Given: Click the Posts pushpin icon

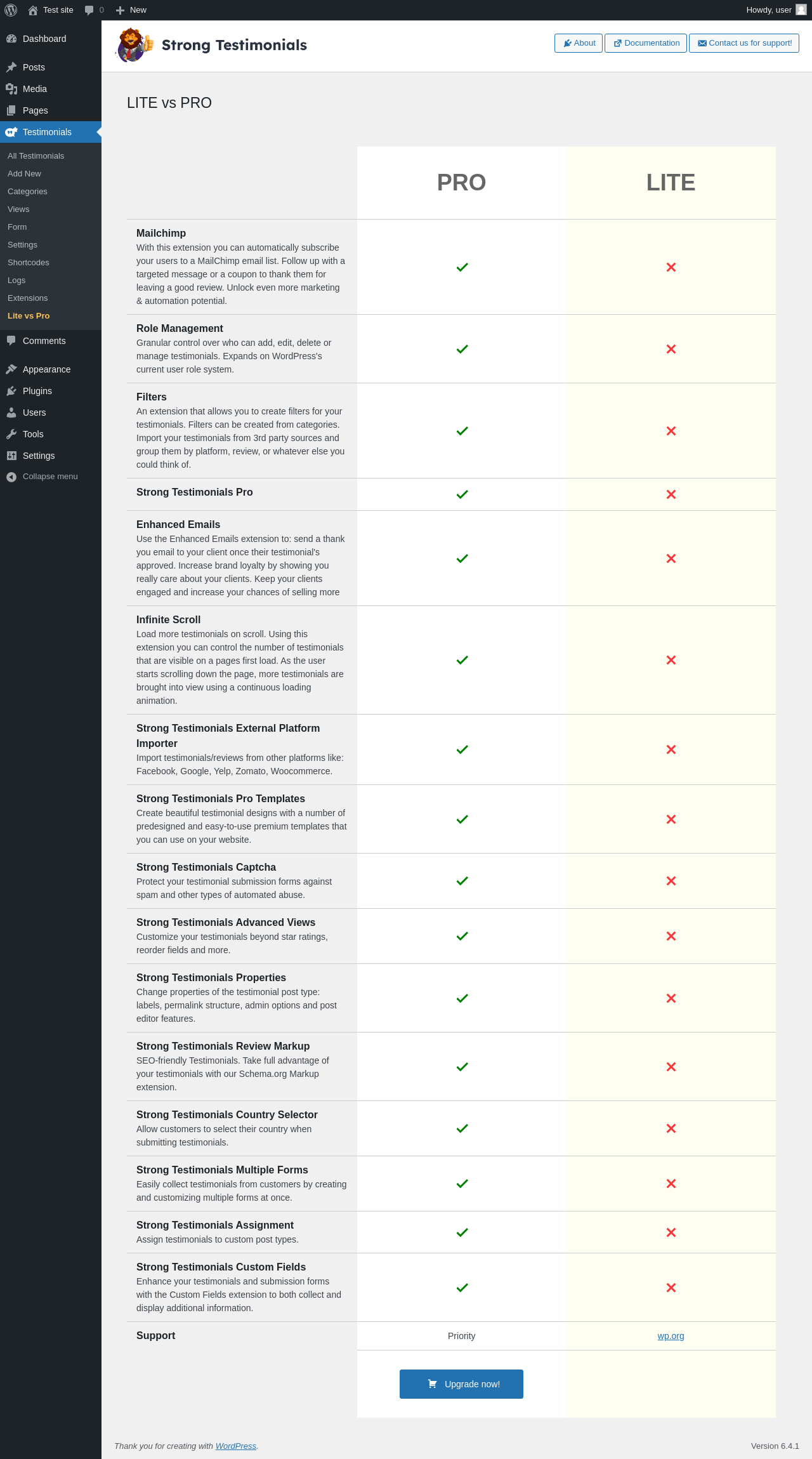Looking at the screenshot, I should [x=11, y=67].
